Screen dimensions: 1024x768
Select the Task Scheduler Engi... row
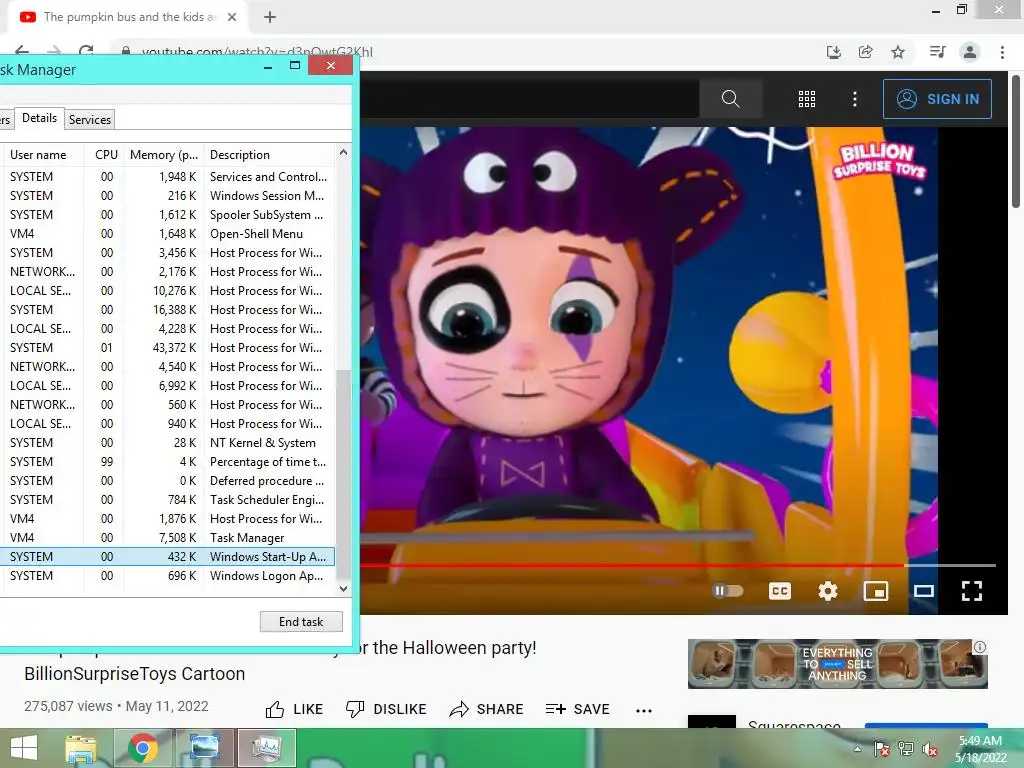coord(167,500)
